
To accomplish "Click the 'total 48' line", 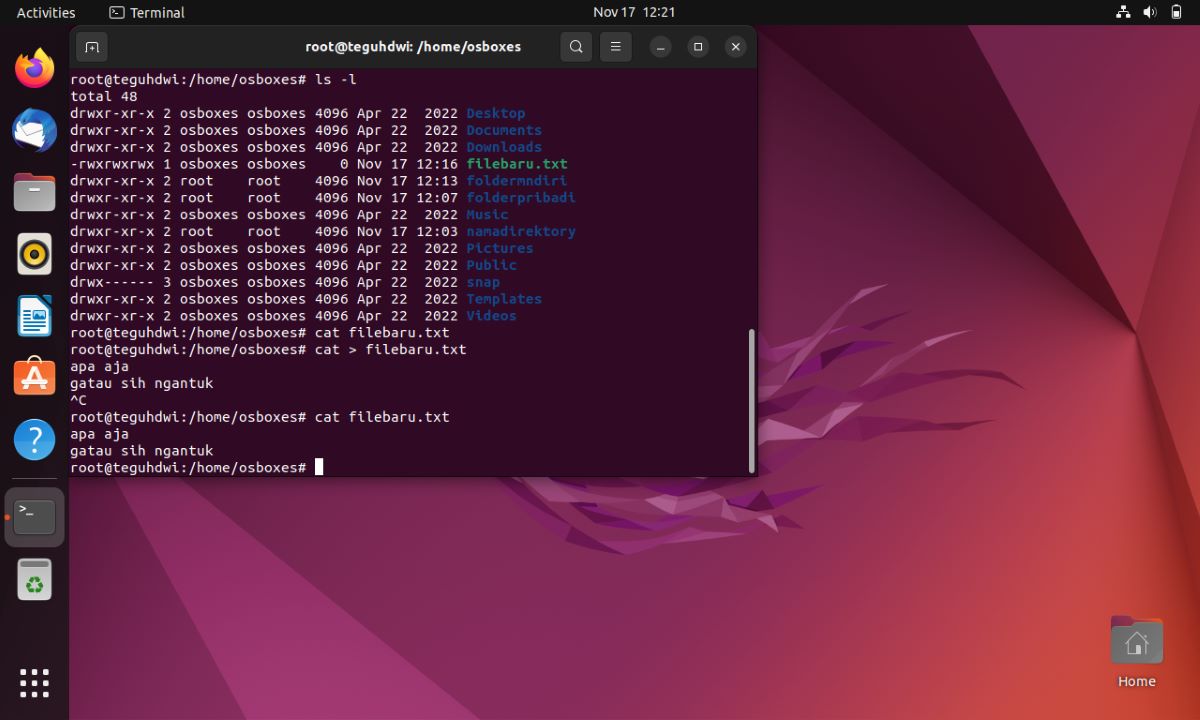I will click(x=104, y=96).
